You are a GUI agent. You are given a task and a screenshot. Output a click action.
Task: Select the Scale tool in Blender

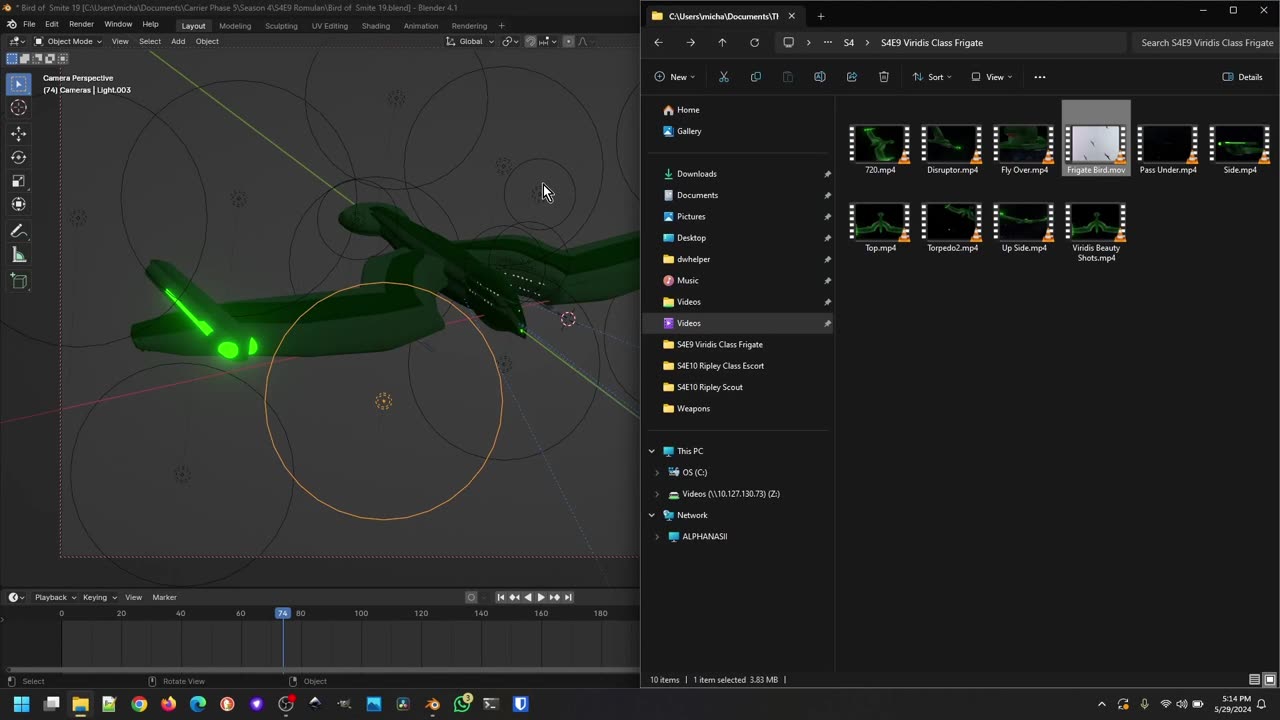(x=19, y=181)
